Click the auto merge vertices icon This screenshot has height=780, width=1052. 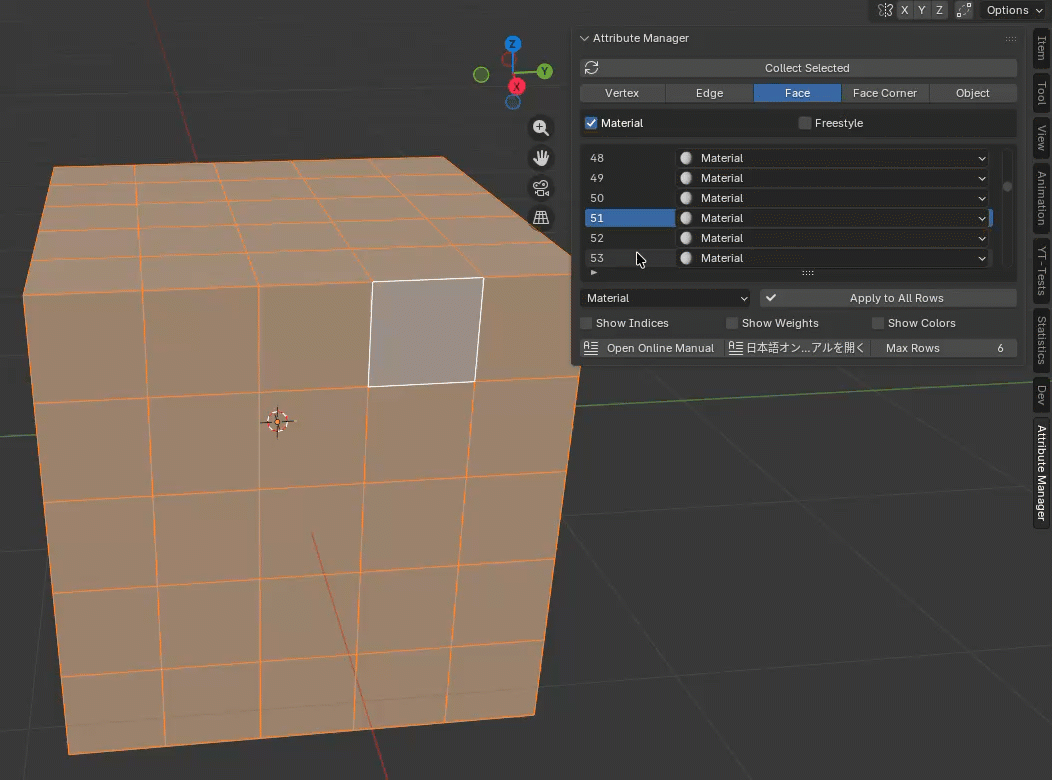[964, 10]
